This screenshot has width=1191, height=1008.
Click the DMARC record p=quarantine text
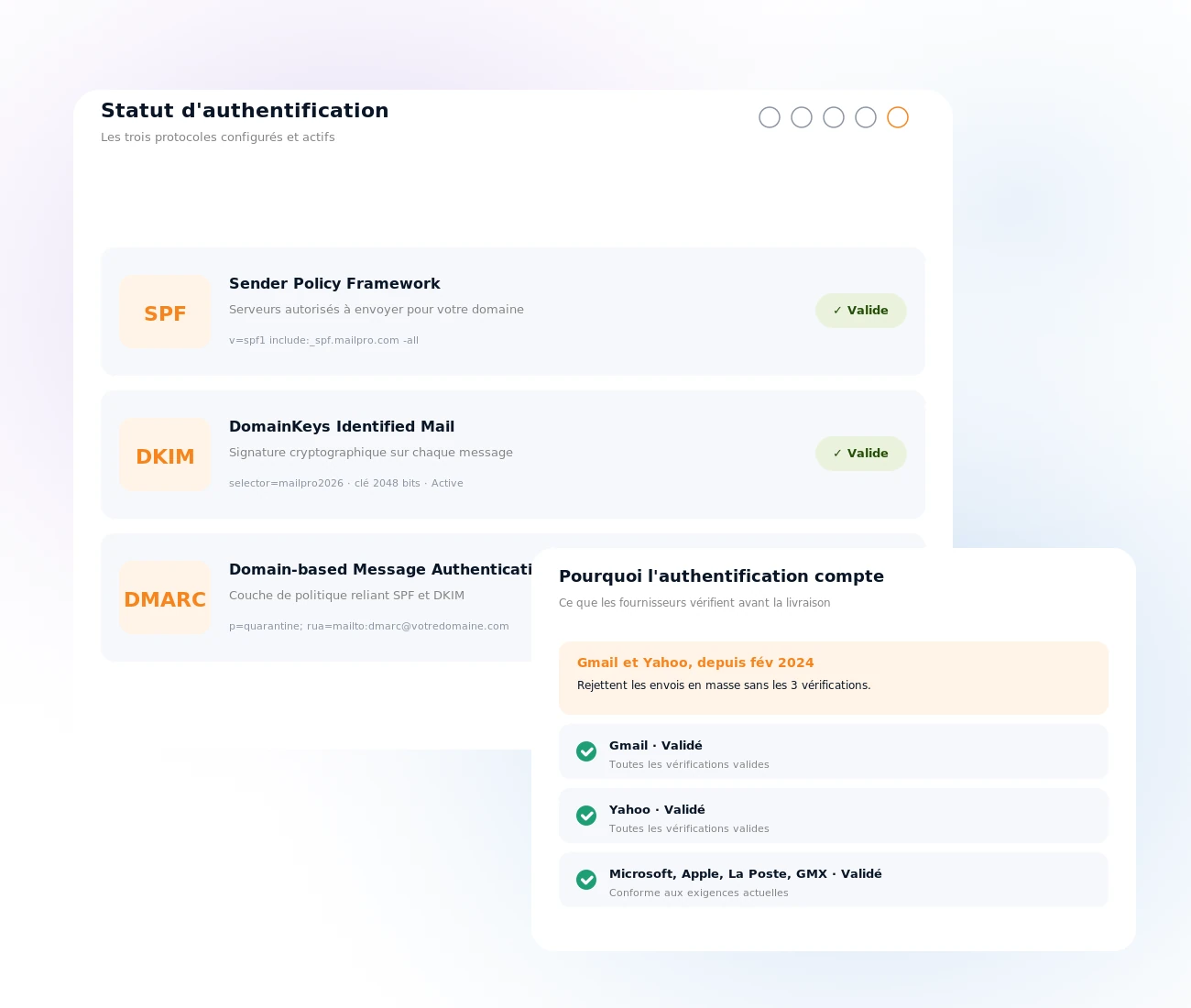pyautogui.click(x=369, y=626)
